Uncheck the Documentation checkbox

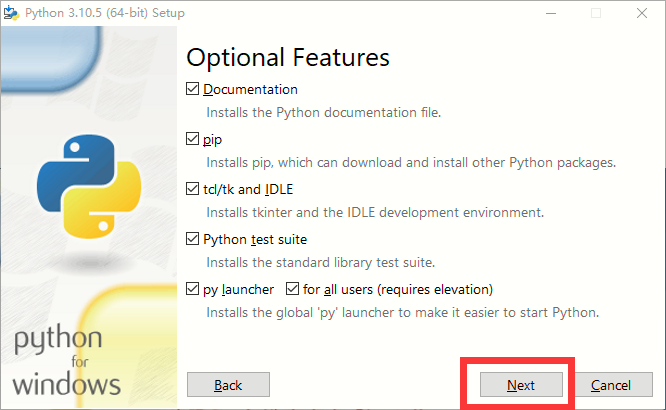tap(193, 89)
